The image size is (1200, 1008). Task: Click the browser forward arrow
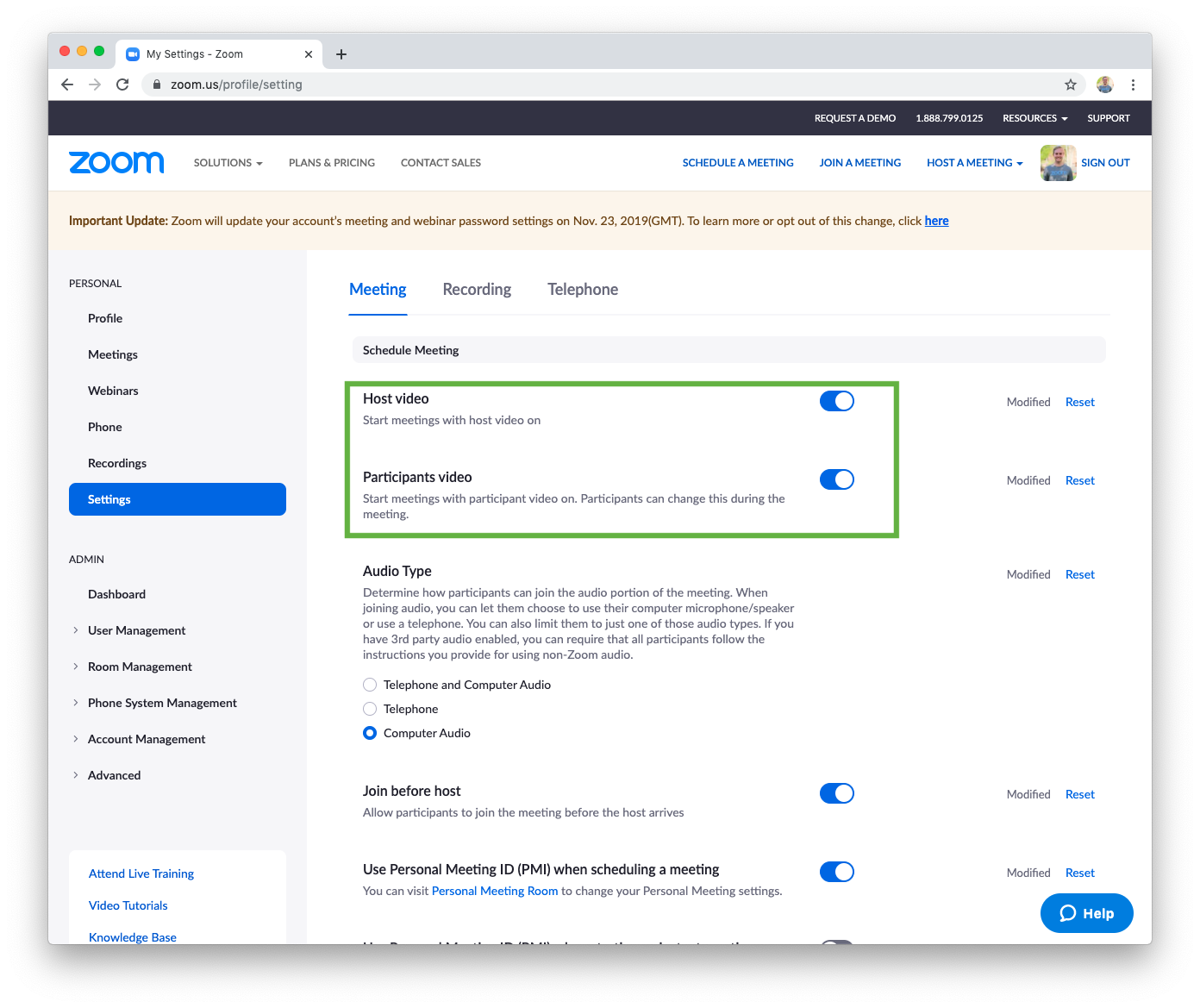pyautogui.click(x=95, y=85)
